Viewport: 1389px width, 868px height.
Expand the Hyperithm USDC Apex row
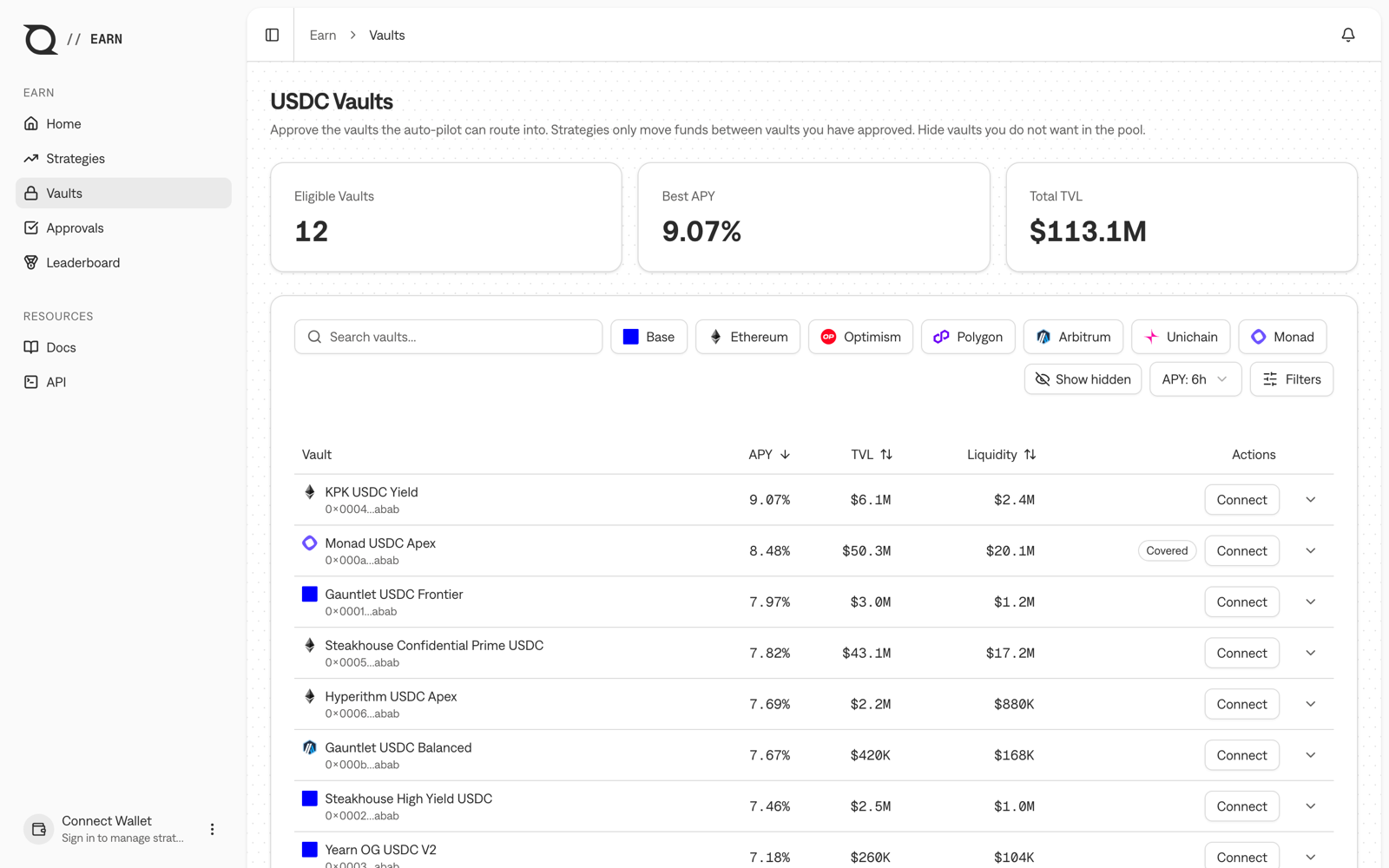[x=1311, y=705]
